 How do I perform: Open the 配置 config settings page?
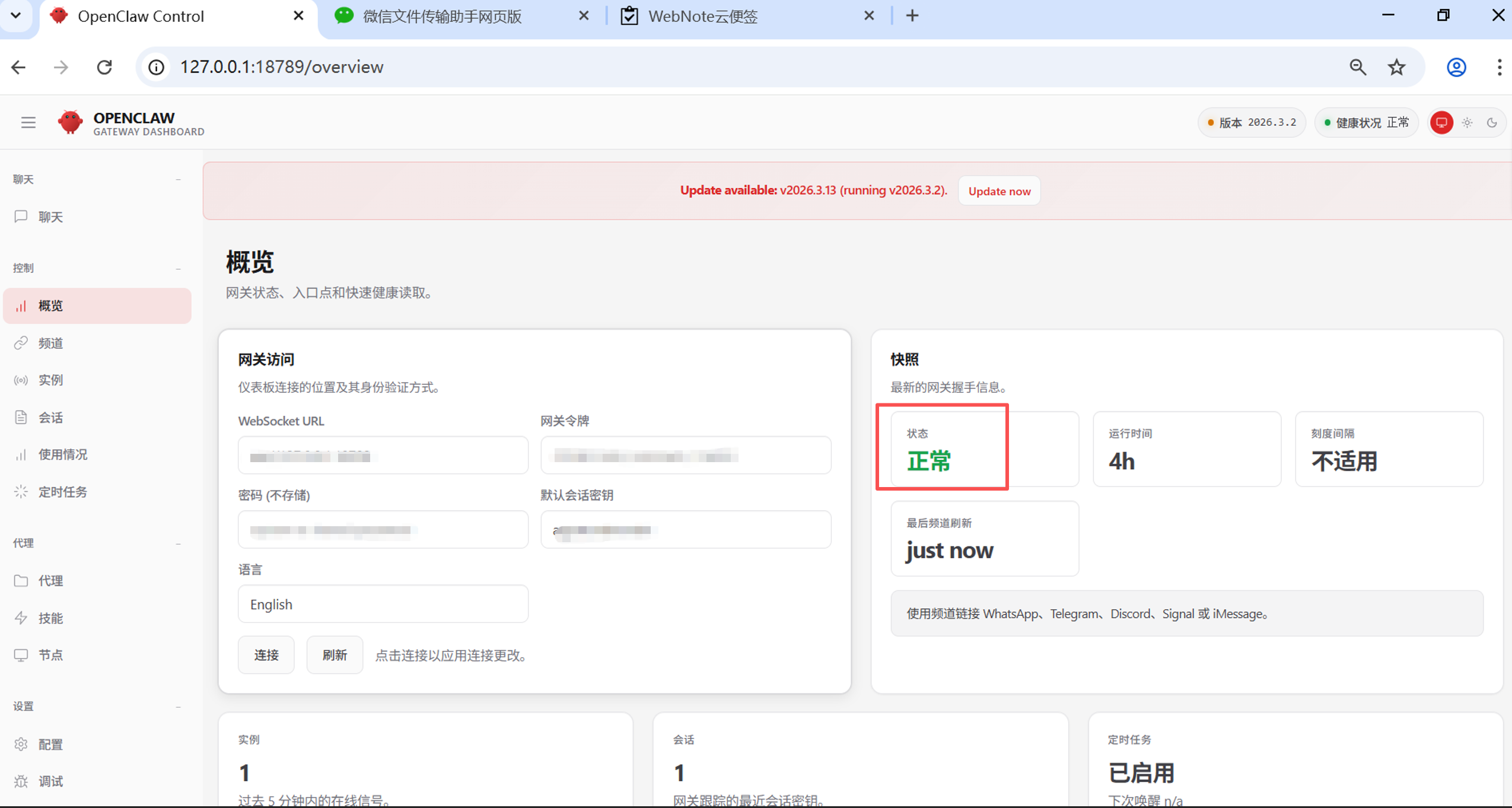click(50, 744)
